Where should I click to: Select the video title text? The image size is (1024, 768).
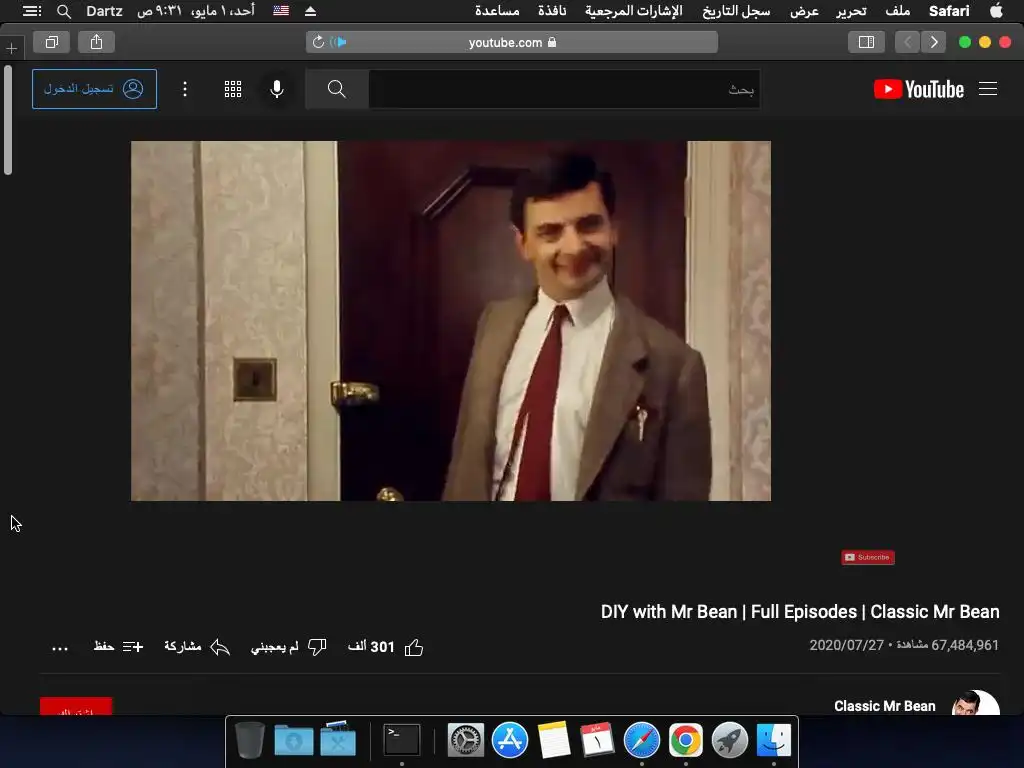point(800,612)
